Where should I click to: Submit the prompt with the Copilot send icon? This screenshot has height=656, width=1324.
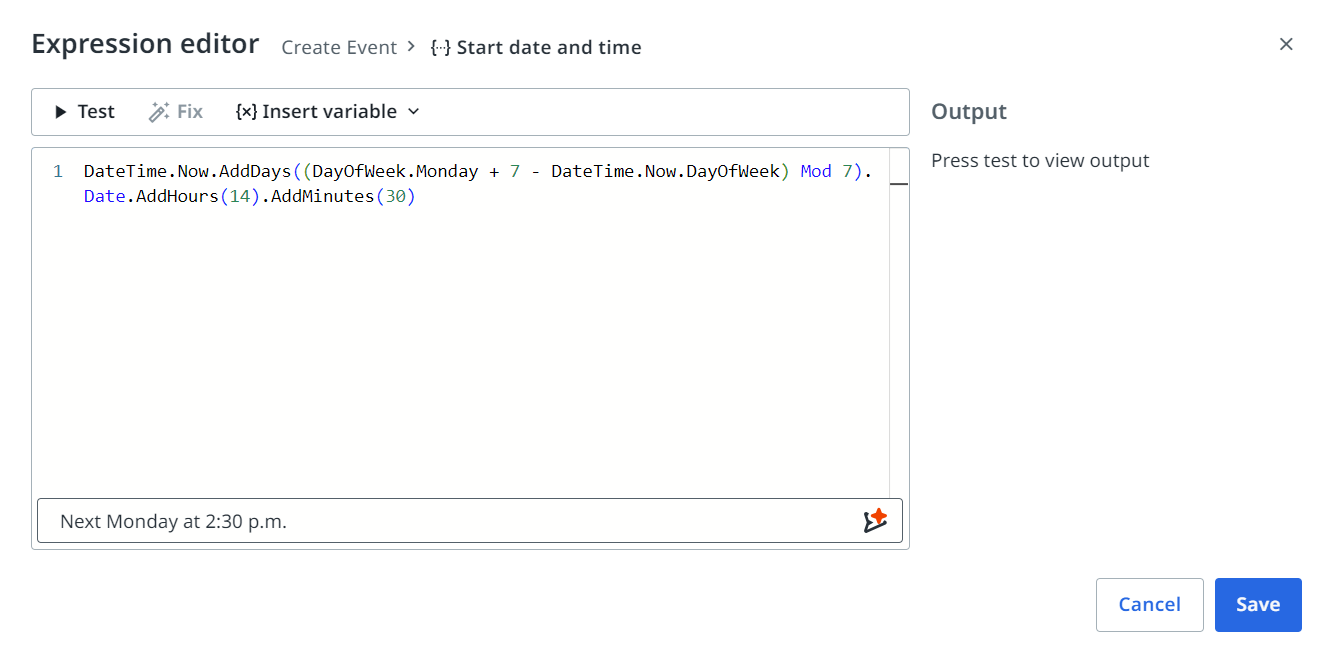point(875,521)
